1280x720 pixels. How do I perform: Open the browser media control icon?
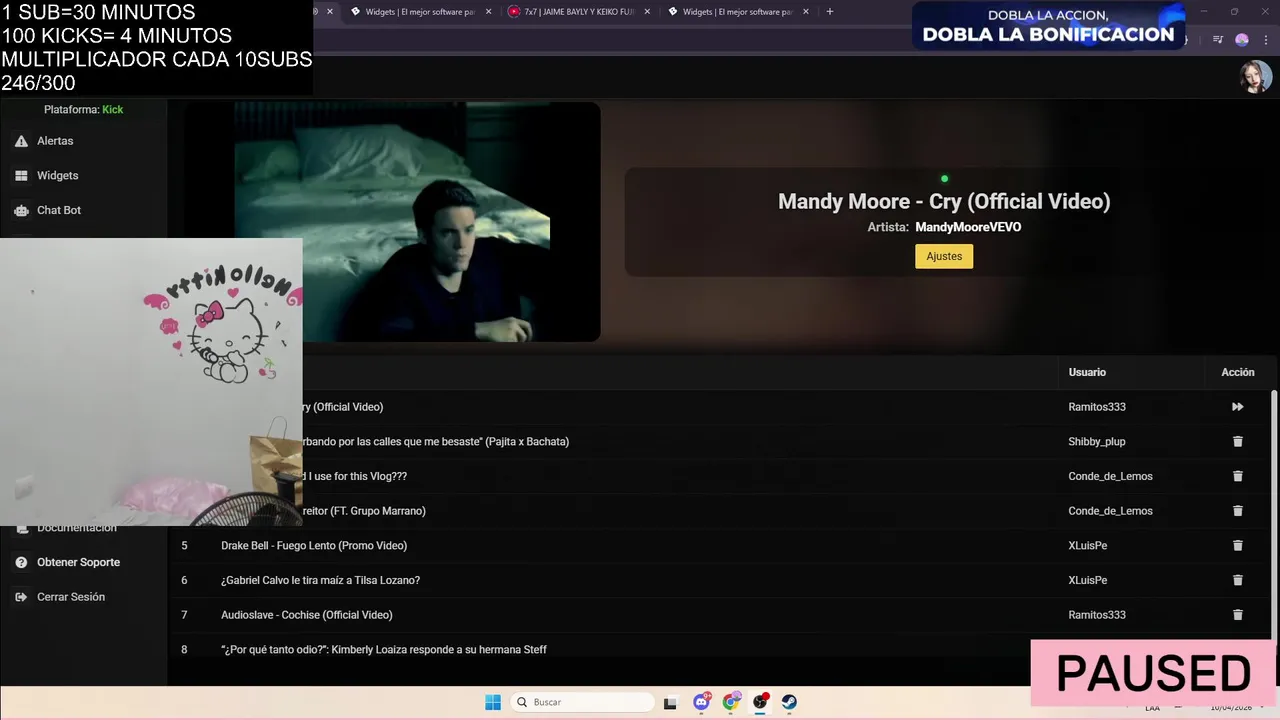tap(1218, 40)
